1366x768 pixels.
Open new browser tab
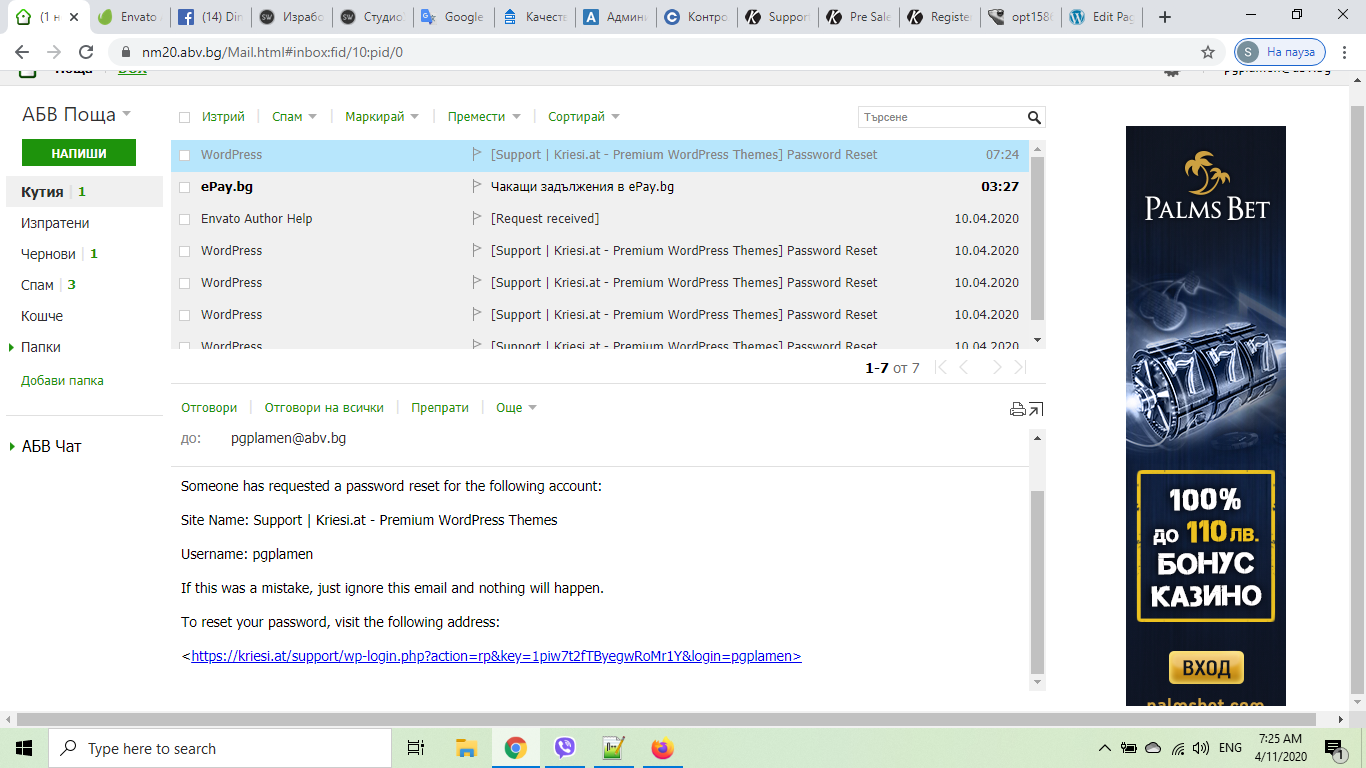(x=1165, y=17)
